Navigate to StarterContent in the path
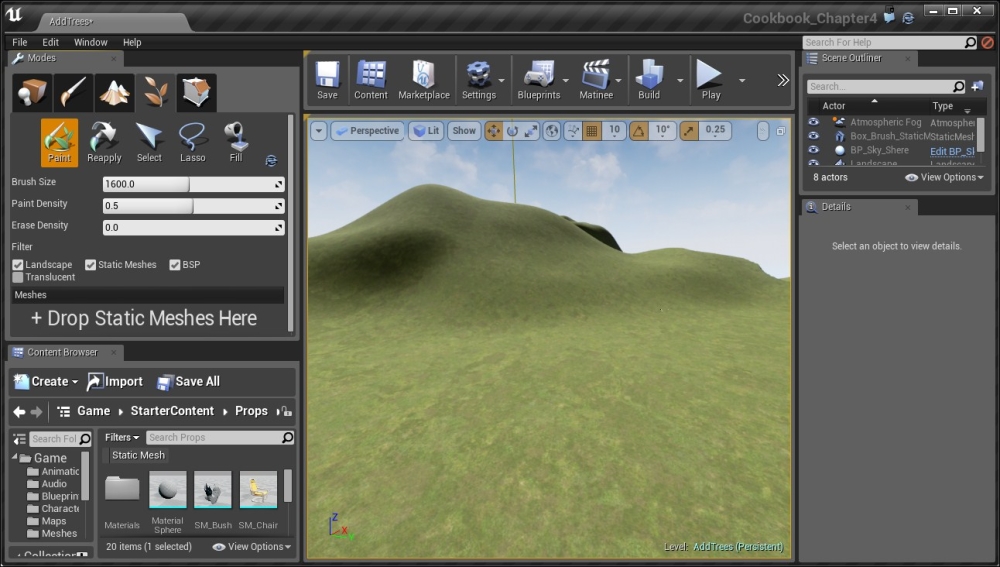 172,411
